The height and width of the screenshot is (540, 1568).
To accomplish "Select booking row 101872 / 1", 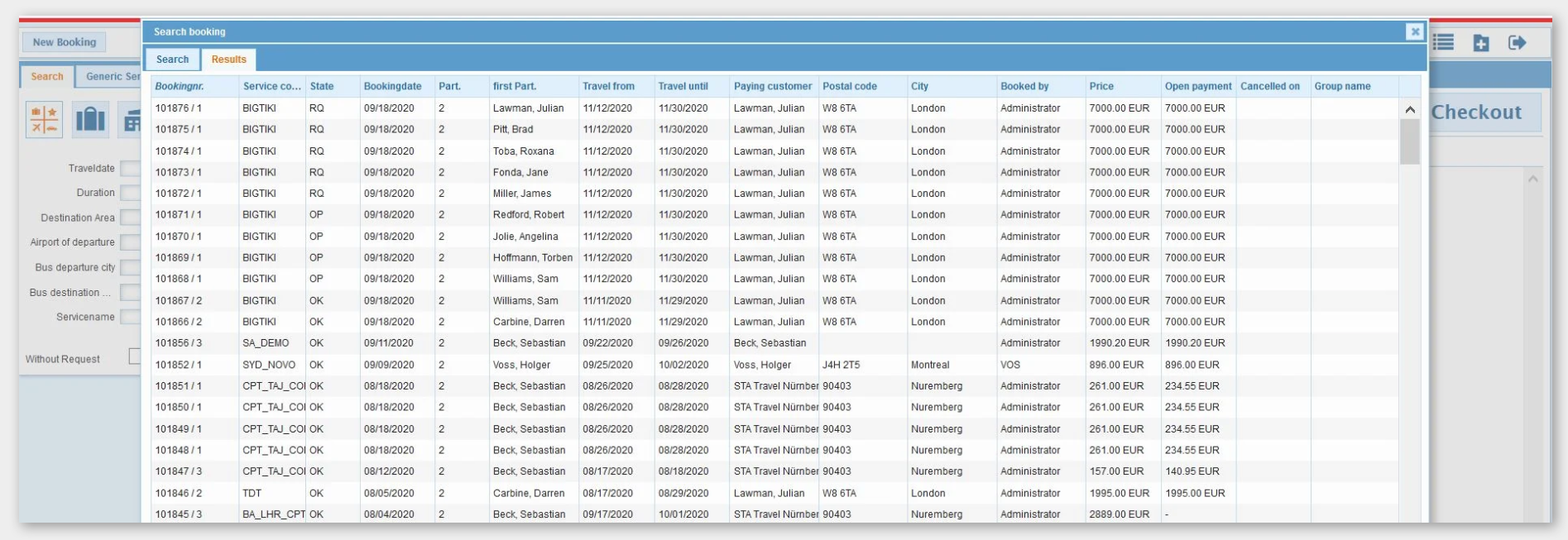I will pyautogui.click(x=774, y=194).
